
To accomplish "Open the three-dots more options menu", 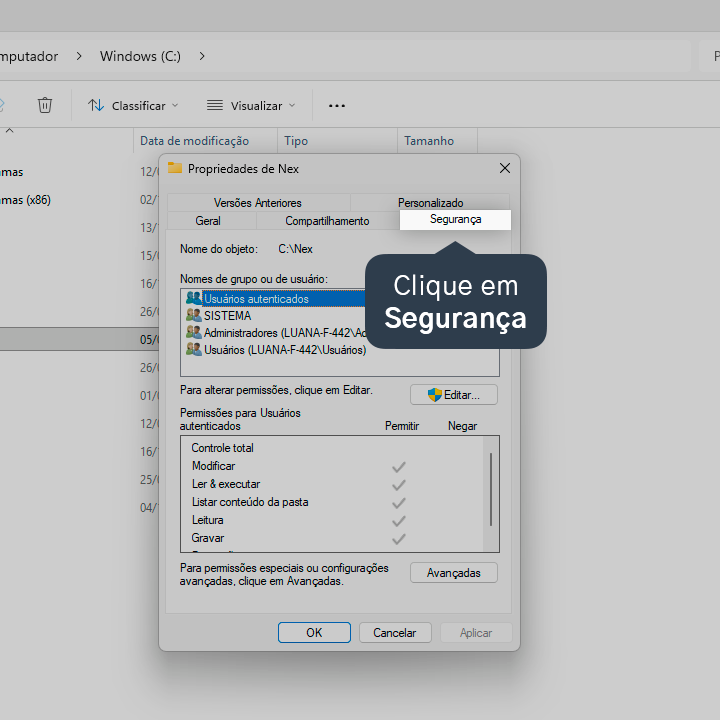I will pyautogui.click(x=337, y=106).
